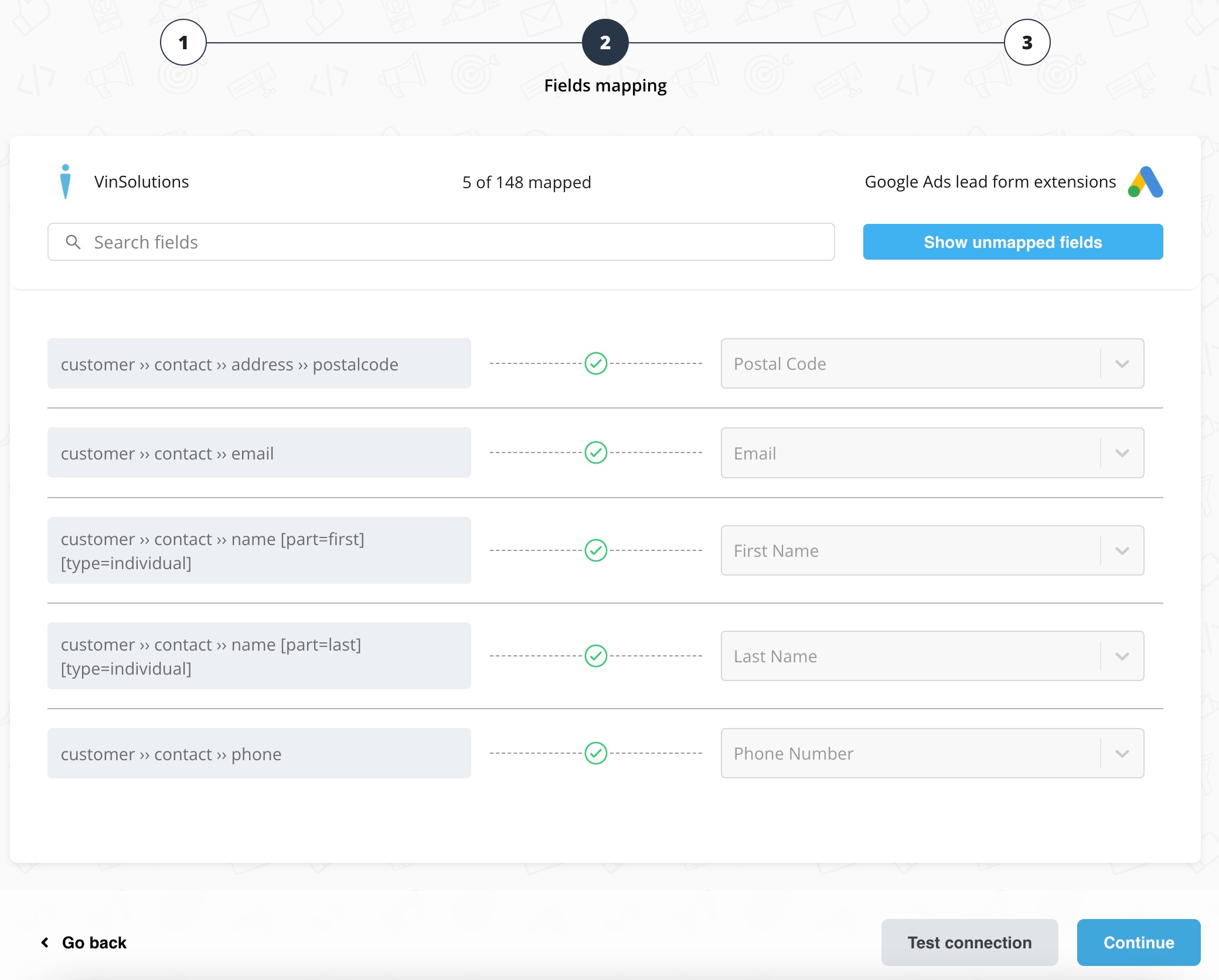
Task: Select the customer contact address postalcode field
Action: (259, 363)
